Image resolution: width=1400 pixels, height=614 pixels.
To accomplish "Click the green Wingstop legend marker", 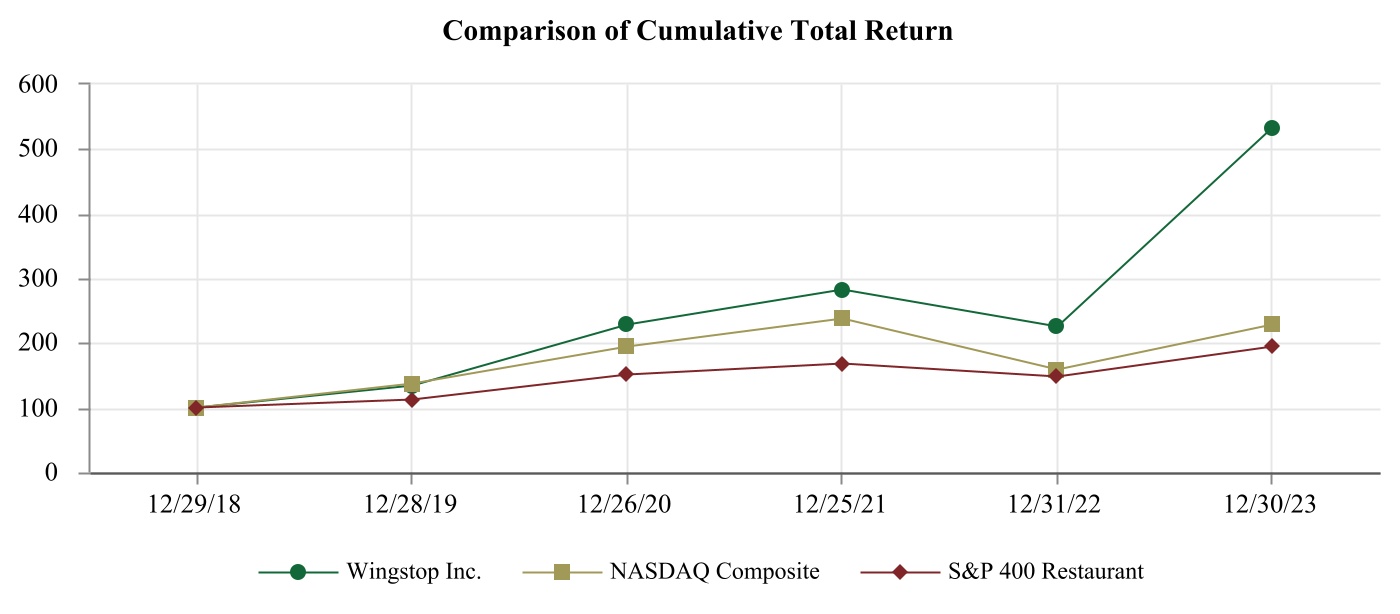I will tap(297, 572).
